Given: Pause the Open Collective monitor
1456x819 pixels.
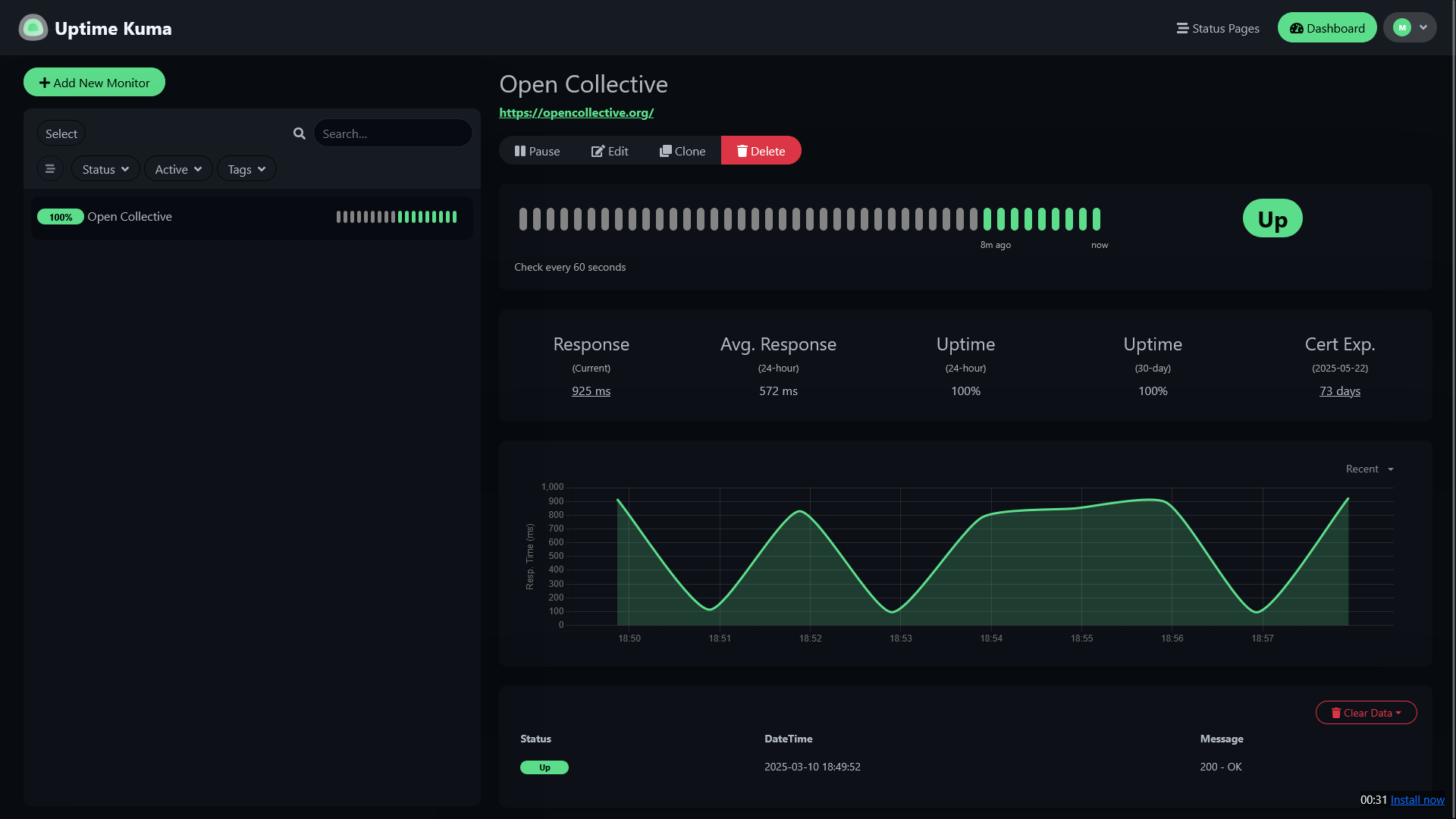Looking at the screenshot, I should 537,151.
